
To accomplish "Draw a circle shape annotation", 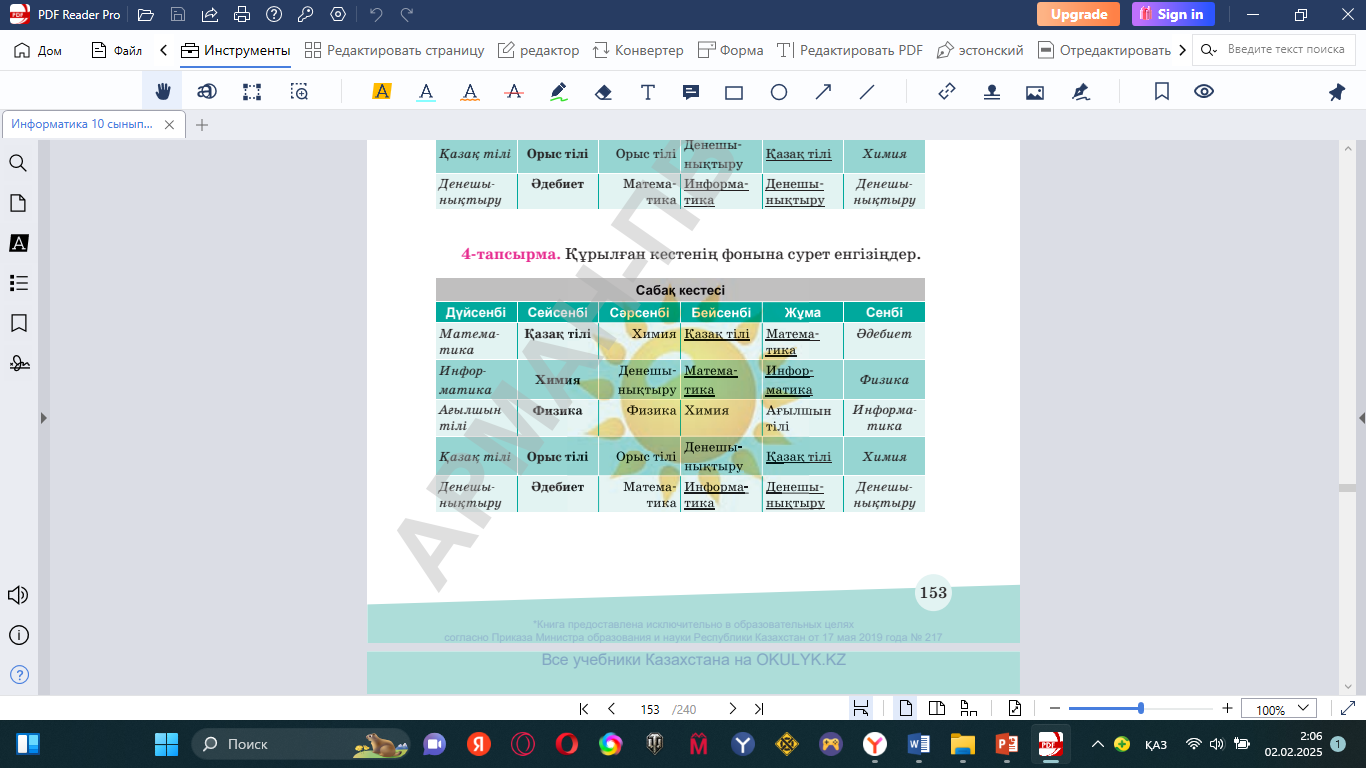I will click(x=779, y=92).
